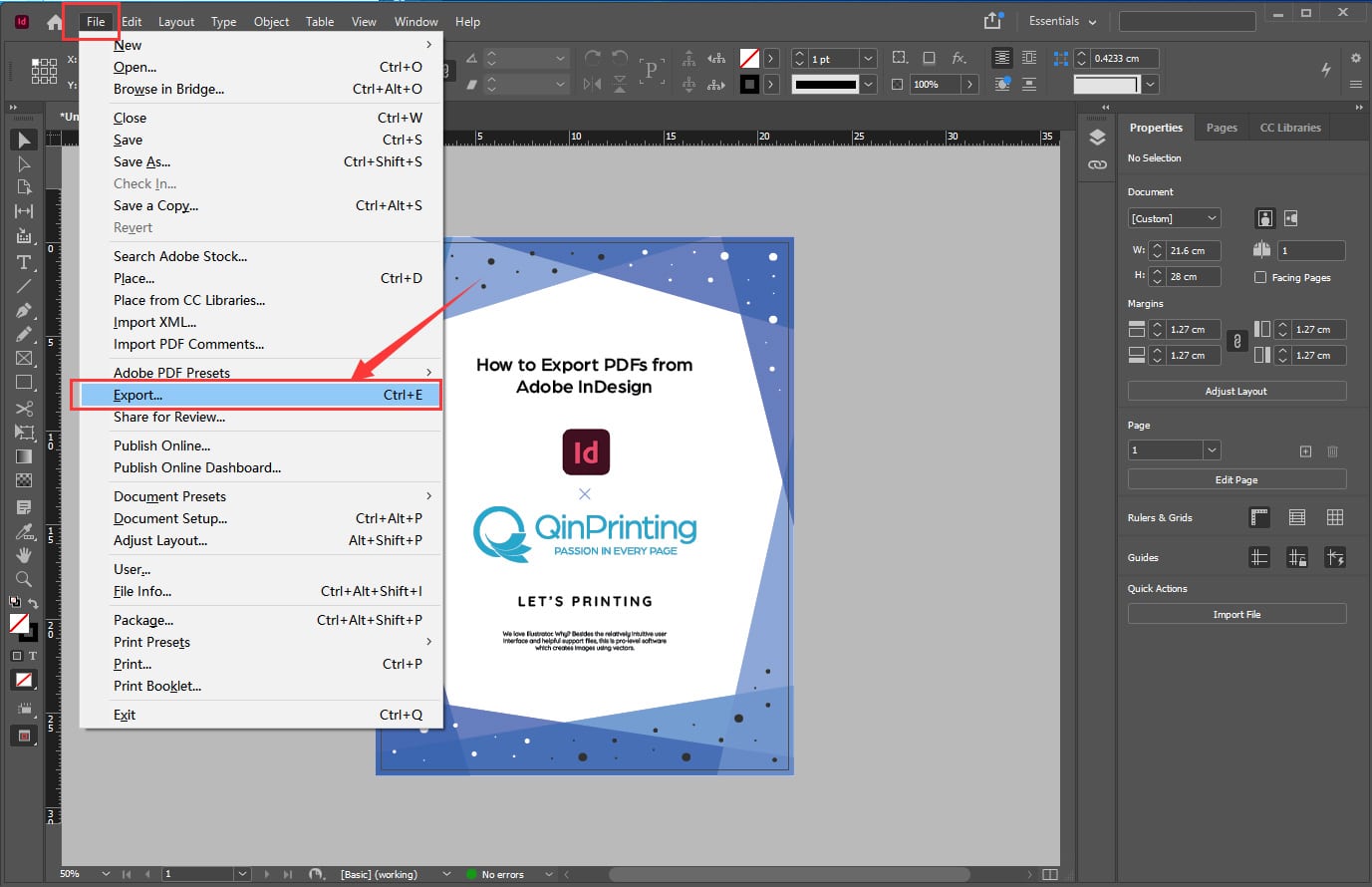Select the Gradient Swatch tool
Image resolution: width=1372 pixels, height=887 pixels.
click(24, 456)
